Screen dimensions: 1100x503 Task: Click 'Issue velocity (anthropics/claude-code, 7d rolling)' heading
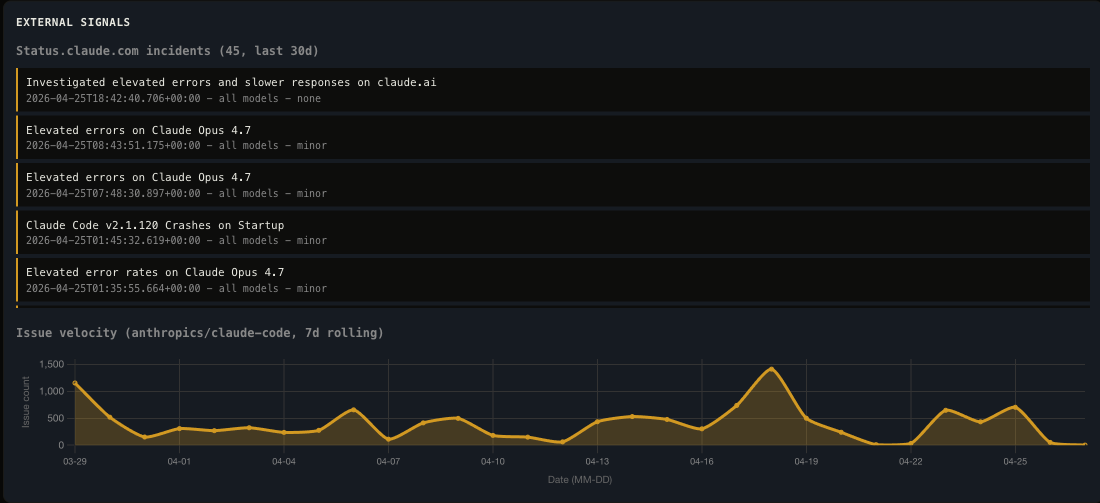(200, 333)
